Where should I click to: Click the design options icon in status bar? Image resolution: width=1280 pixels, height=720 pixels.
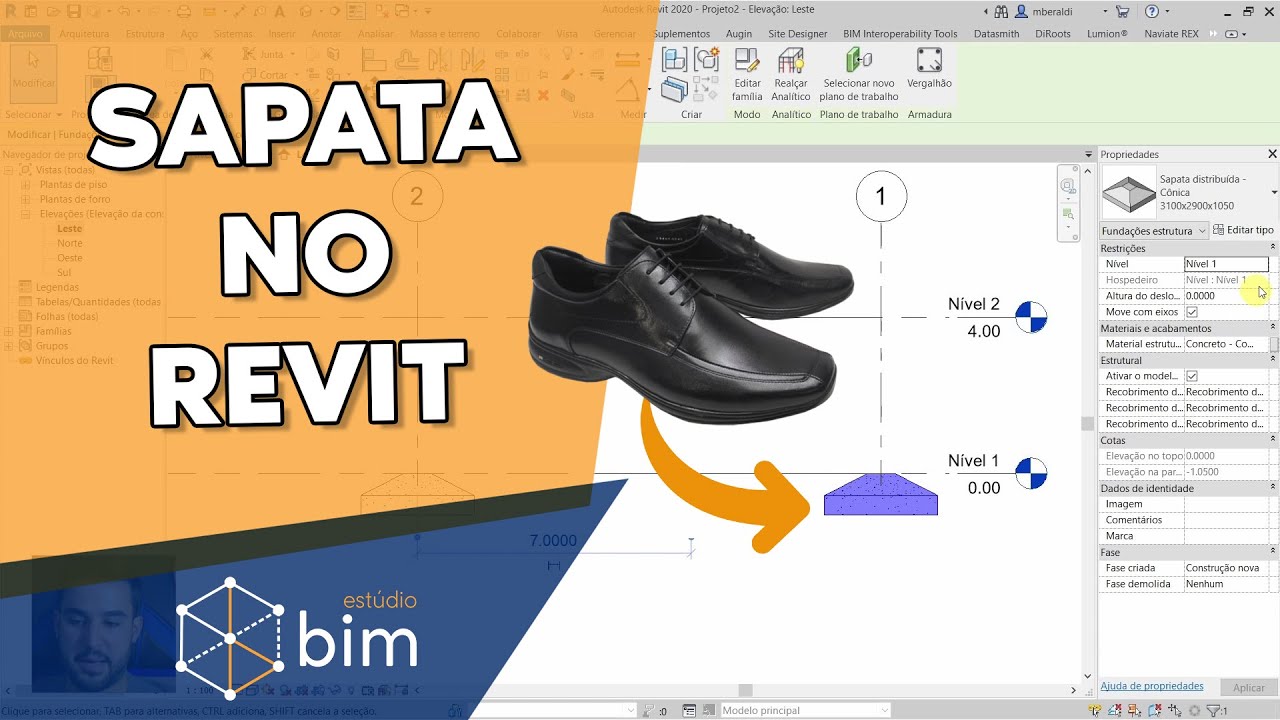click(x=689, y=711)
